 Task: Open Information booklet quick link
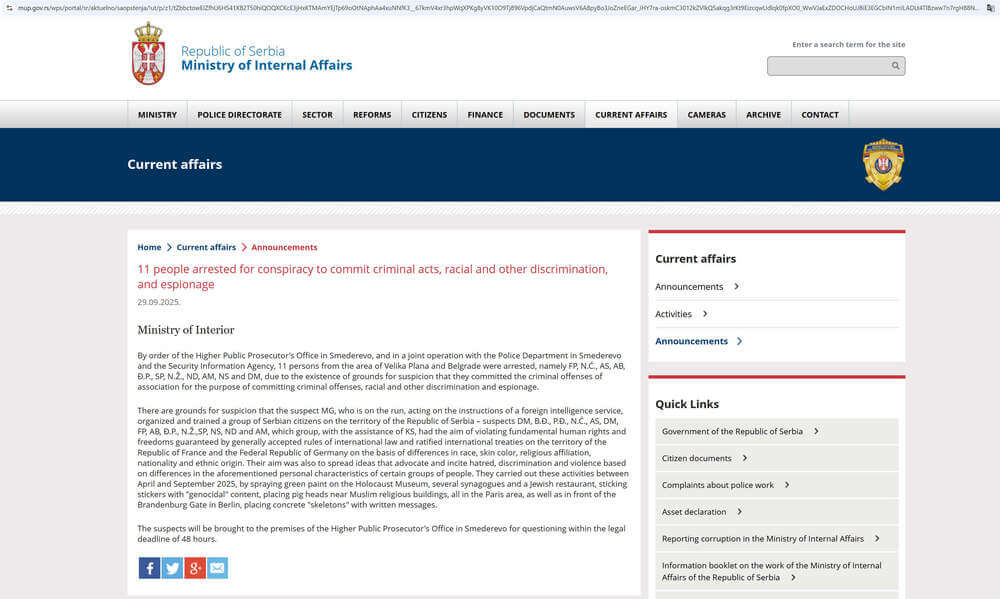(772, 571)
